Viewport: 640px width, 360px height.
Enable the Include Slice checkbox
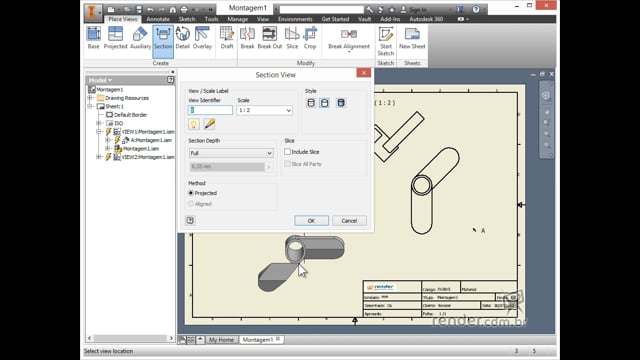click(x=287, y=152)
